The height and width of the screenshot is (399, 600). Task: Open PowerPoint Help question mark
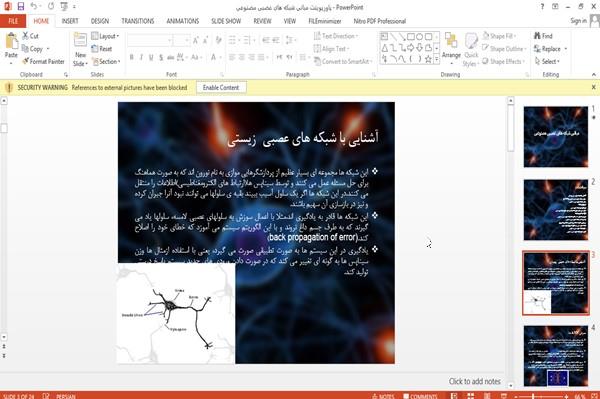pos(542,7)
